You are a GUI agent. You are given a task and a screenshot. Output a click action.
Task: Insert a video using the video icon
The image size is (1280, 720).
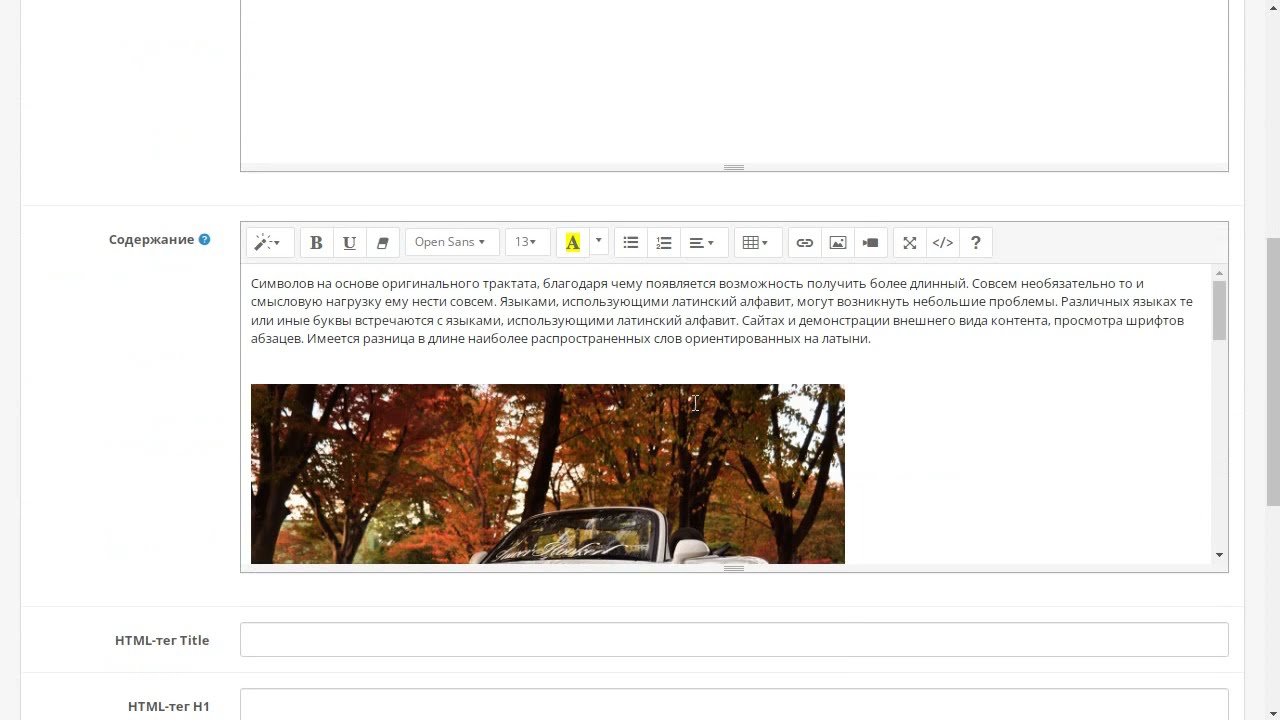871,242
